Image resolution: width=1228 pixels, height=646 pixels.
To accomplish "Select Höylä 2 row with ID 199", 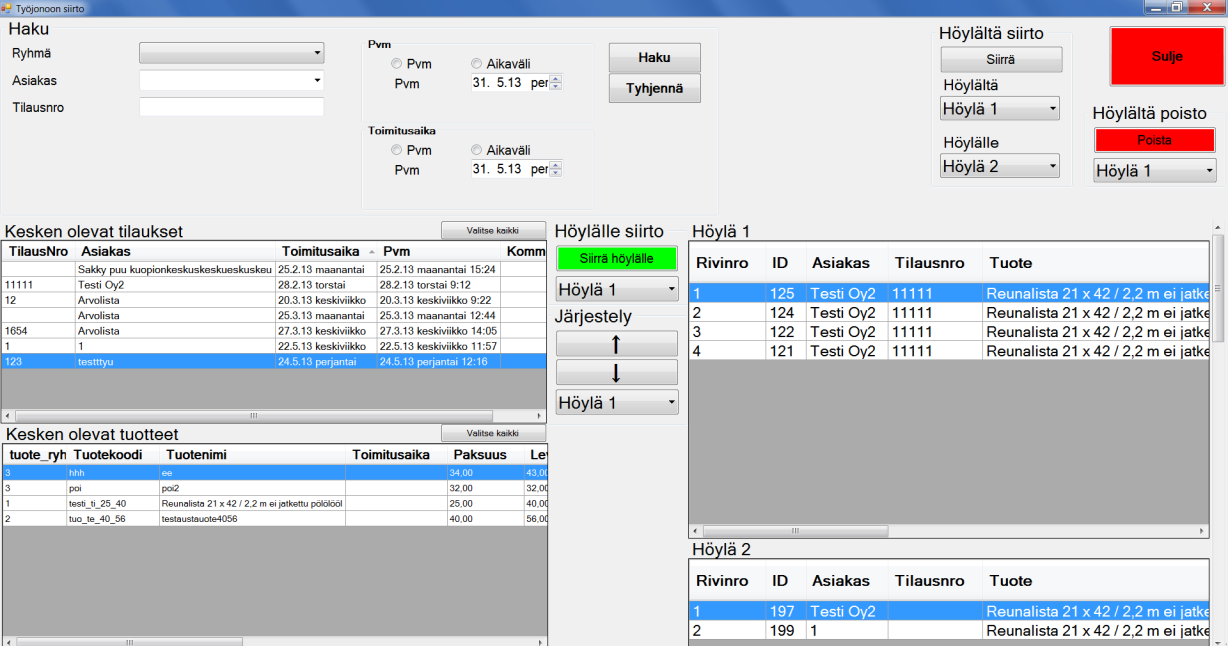I will pyautogui.click(x=949, y=631).
